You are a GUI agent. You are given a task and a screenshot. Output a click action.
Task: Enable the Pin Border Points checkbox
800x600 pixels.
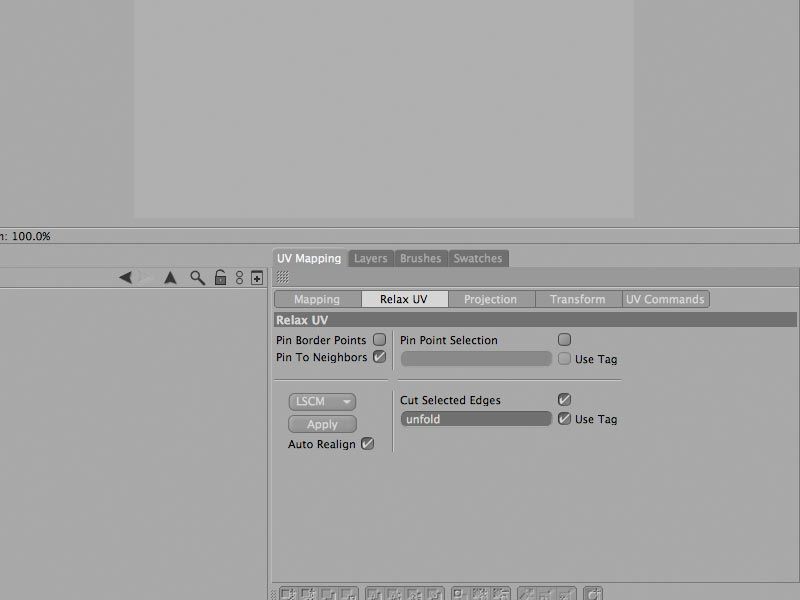[379, 340]
